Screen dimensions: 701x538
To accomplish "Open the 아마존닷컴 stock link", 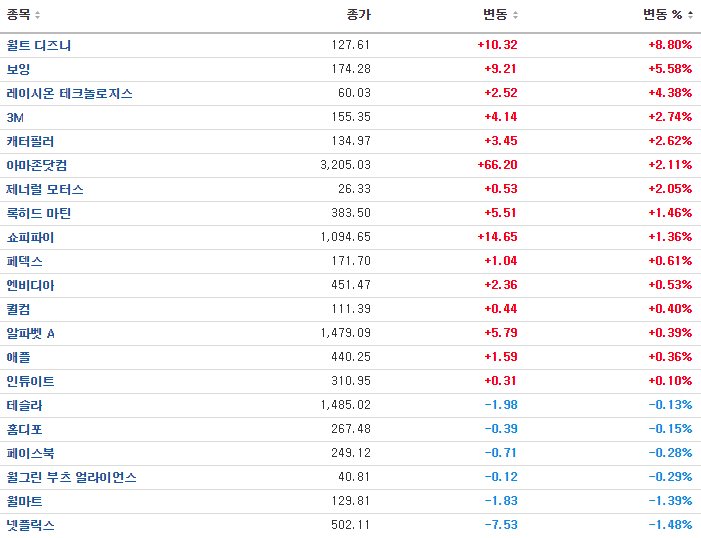I will (x=37, y=165).
